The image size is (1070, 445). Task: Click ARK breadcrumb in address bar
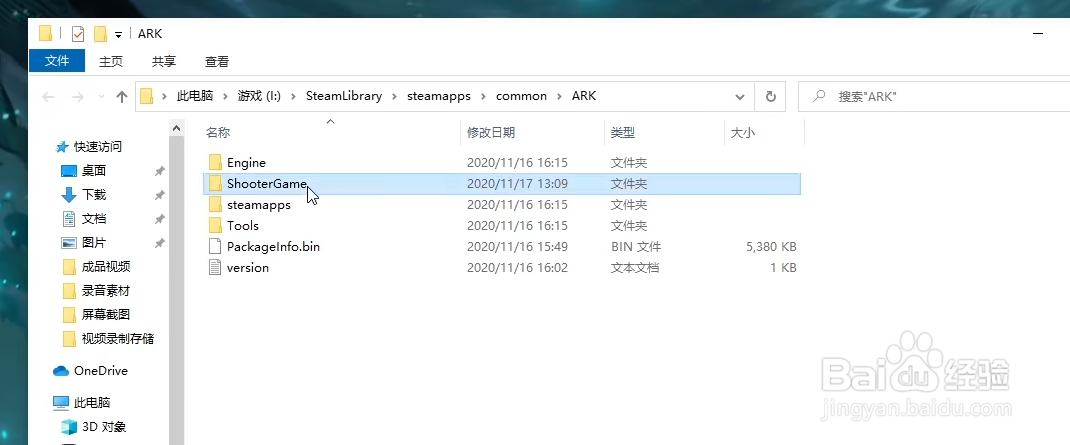click(x=584, y=96)
